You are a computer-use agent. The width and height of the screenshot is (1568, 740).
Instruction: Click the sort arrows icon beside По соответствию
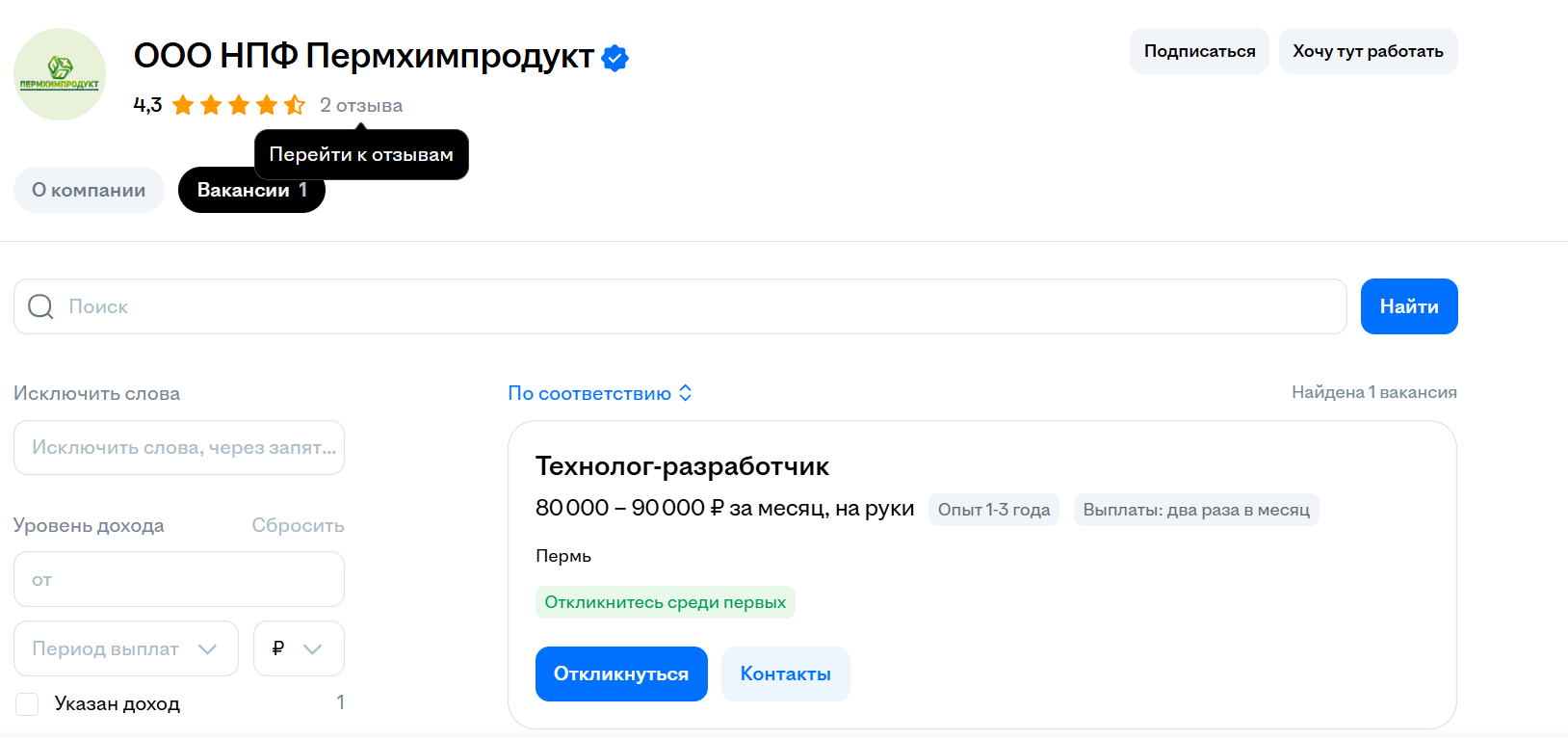686,393
